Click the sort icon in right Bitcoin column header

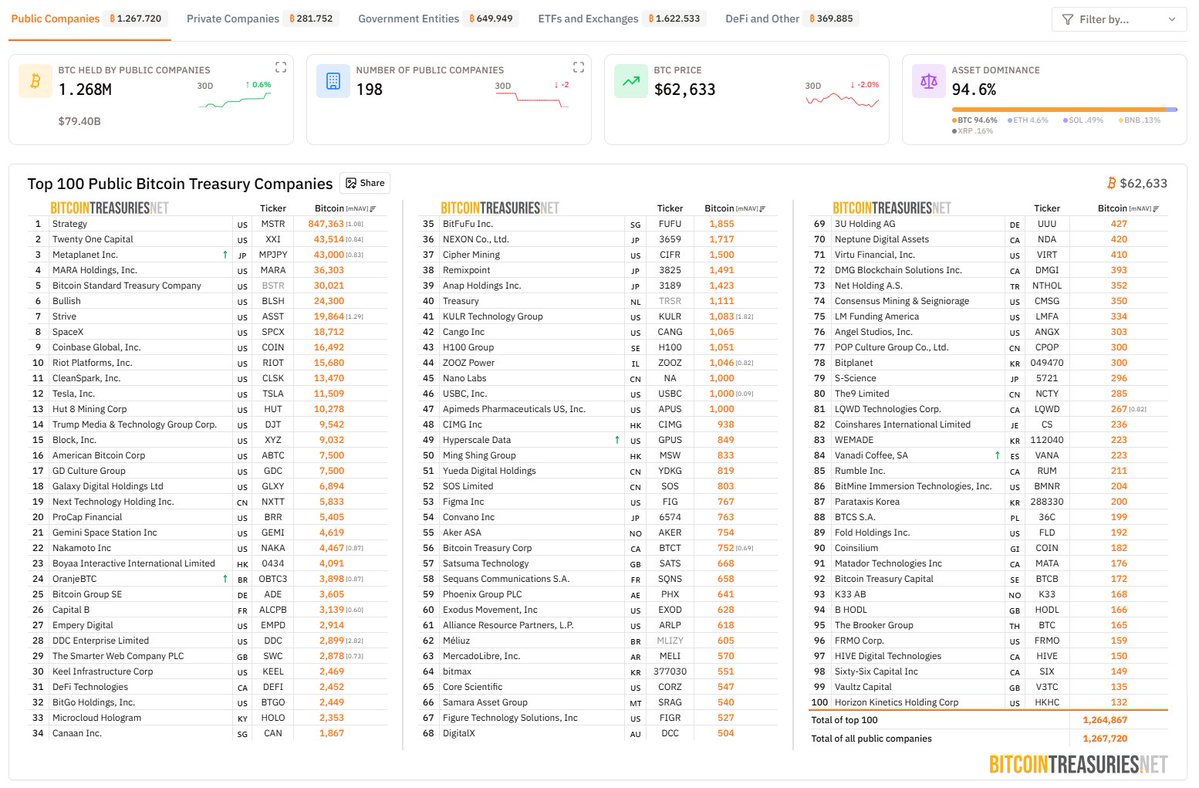pyautogui.click(x=1155, y=209)
